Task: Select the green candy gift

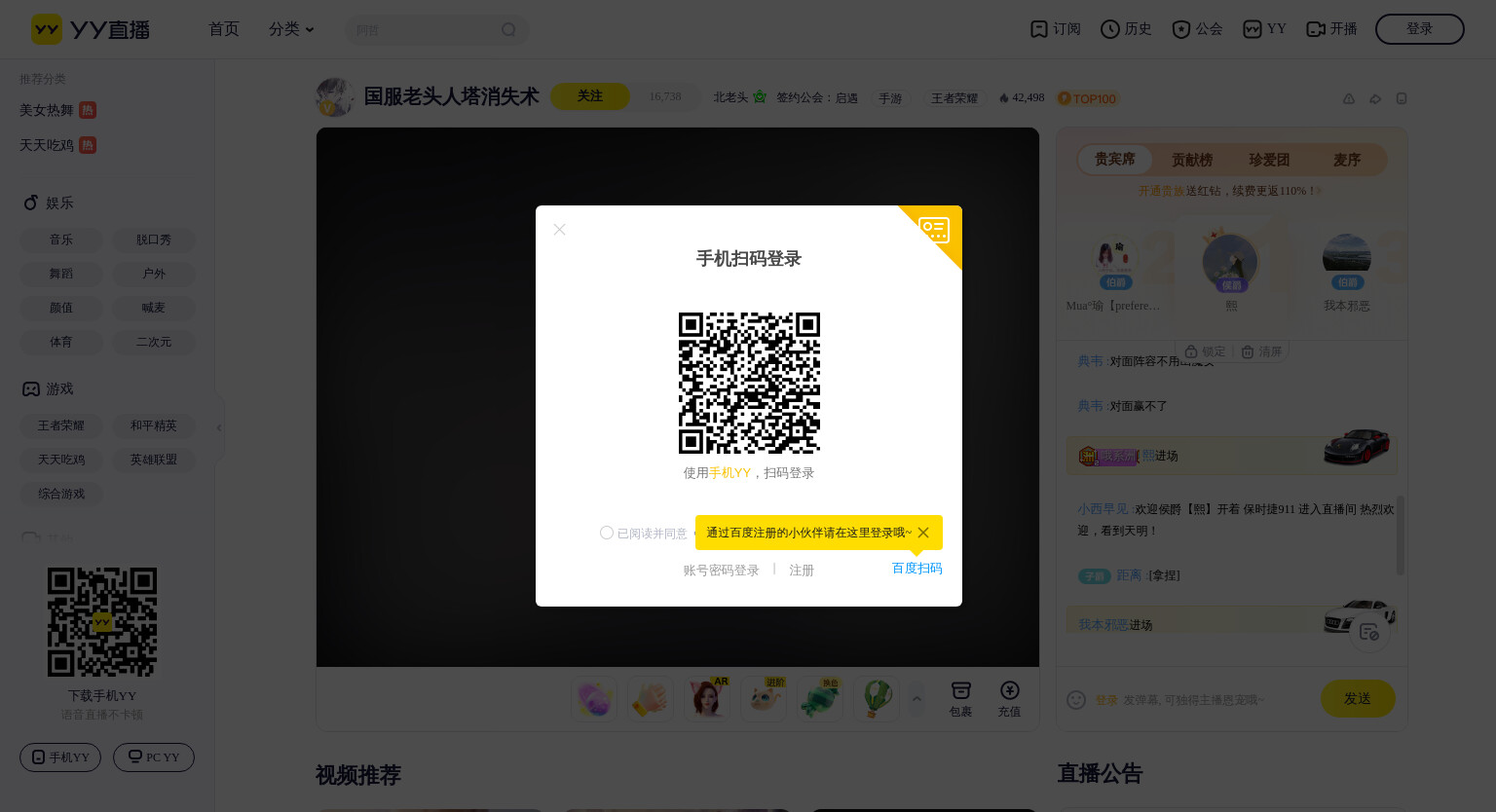Action: 820,699
